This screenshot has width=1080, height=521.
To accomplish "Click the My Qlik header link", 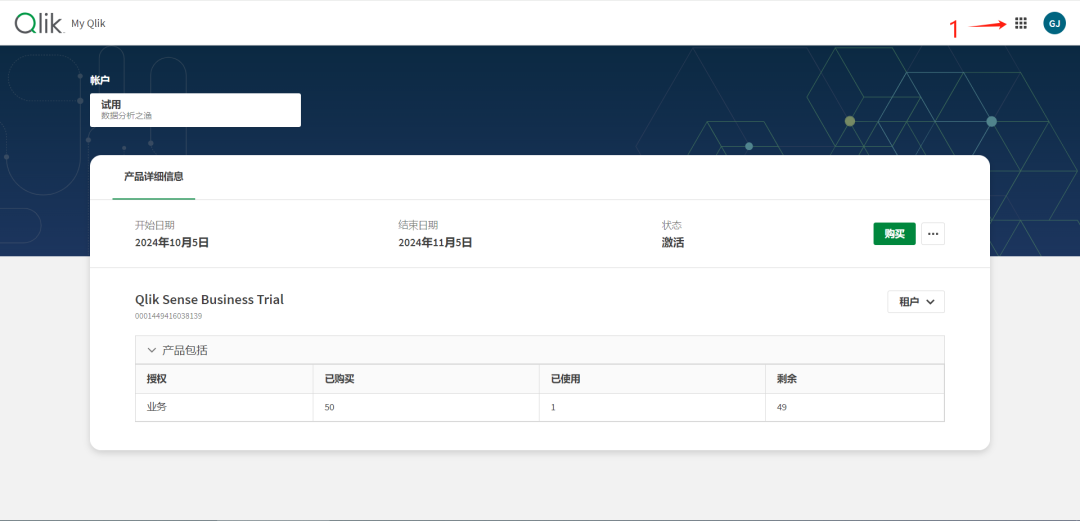I will [x=88, y=23].
